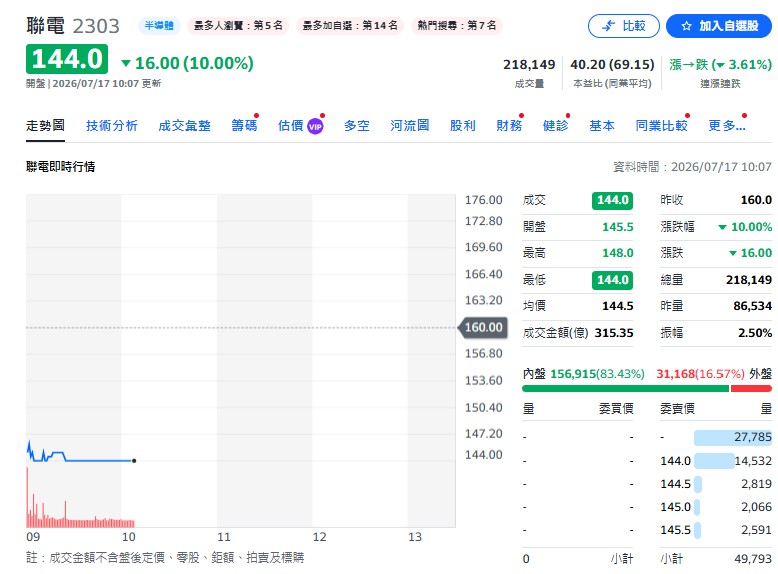This screenshot has height=574, width=778.
Task: Click the 27,785 sell volume bar
Action: pyautogui.click(x=733, y=437)
